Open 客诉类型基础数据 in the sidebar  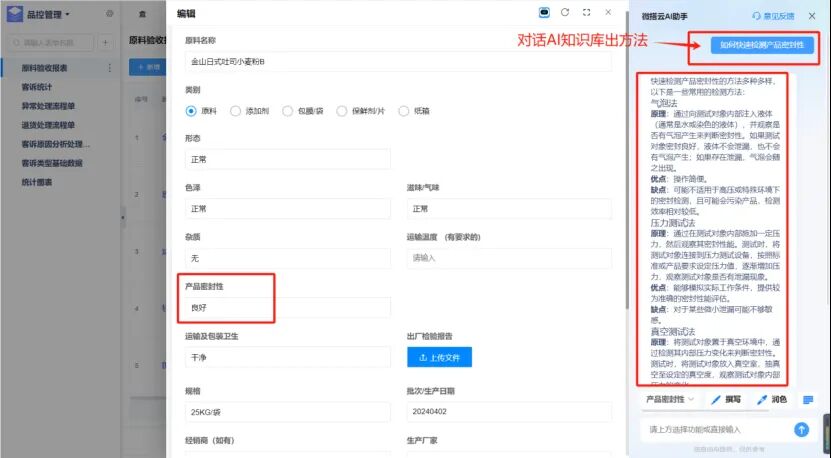[52, 163]
